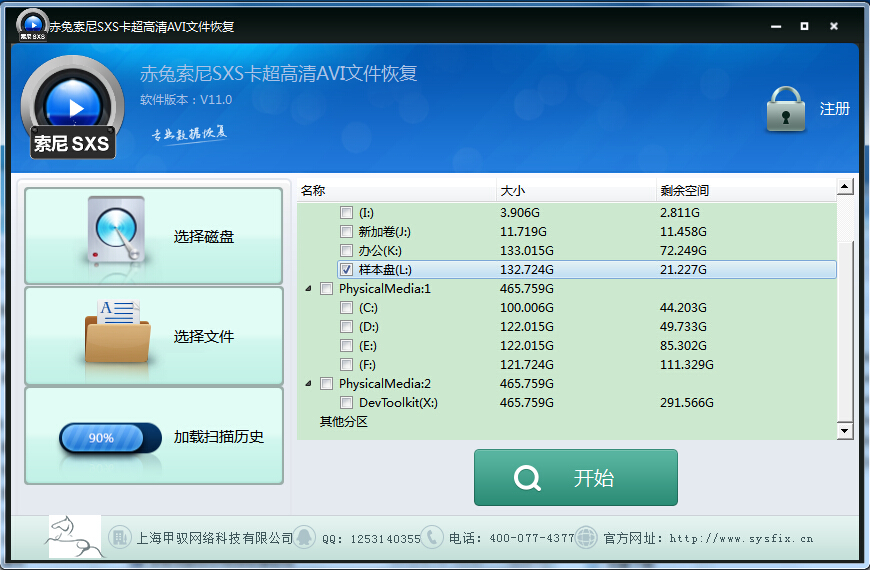Click the hard disk icon for 选择磁盘
Screen dimensions: 870x570
(117, 230)
